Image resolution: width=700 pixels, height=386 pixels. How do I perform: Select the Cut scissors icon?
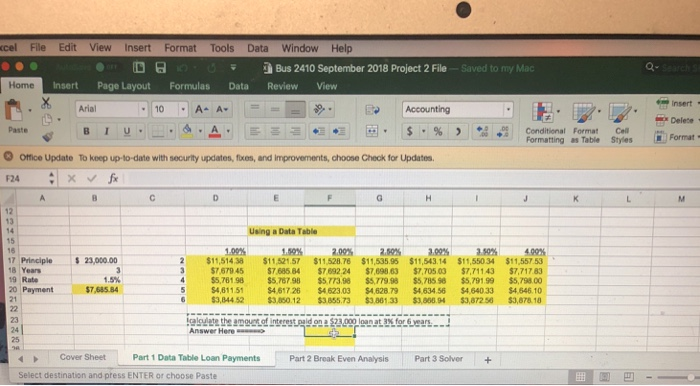[46, 103]
